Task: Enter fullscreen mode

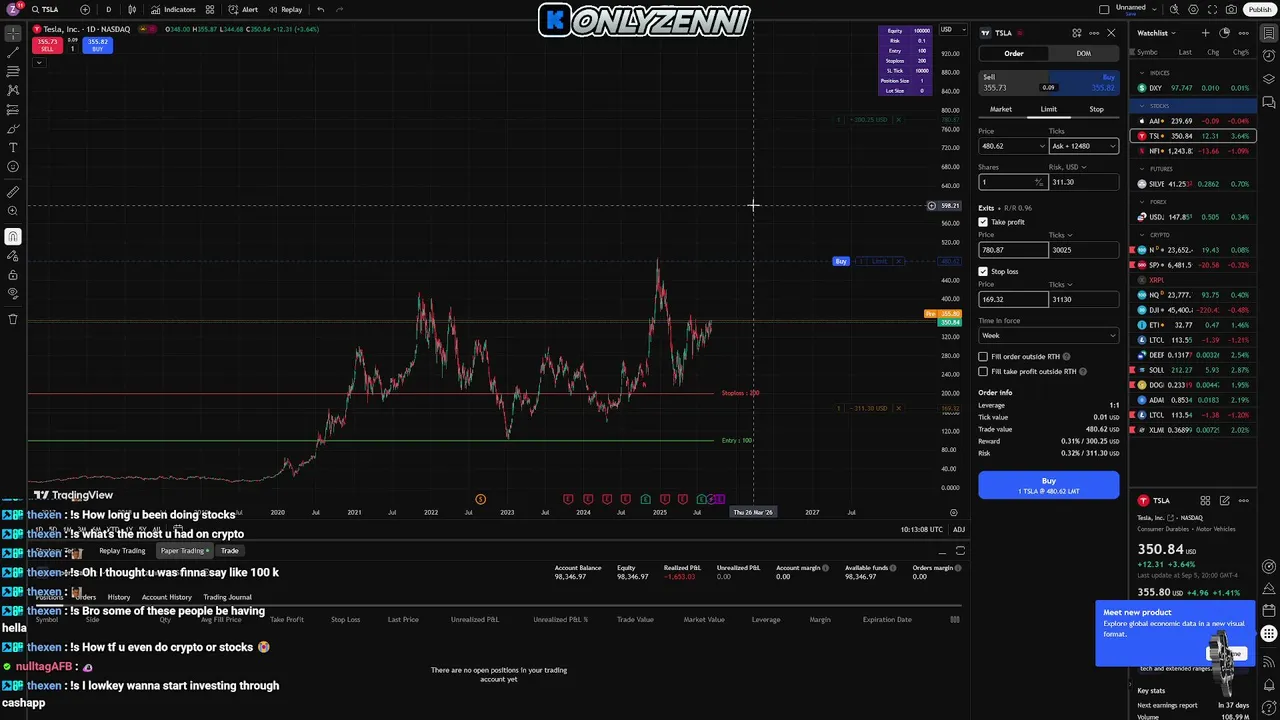Action: [x=1212, y=10]
